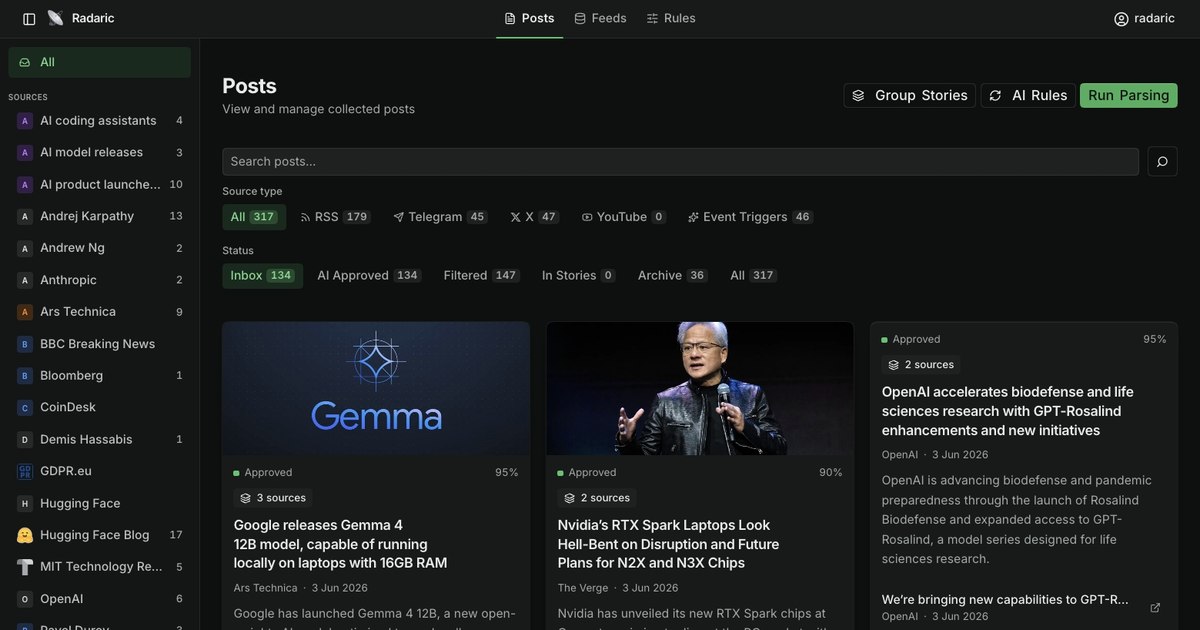Image resolution: width=1200 pixels, height=630 pixels.
Task: Select the Telegram source type filter
Action: pos(440,217)
